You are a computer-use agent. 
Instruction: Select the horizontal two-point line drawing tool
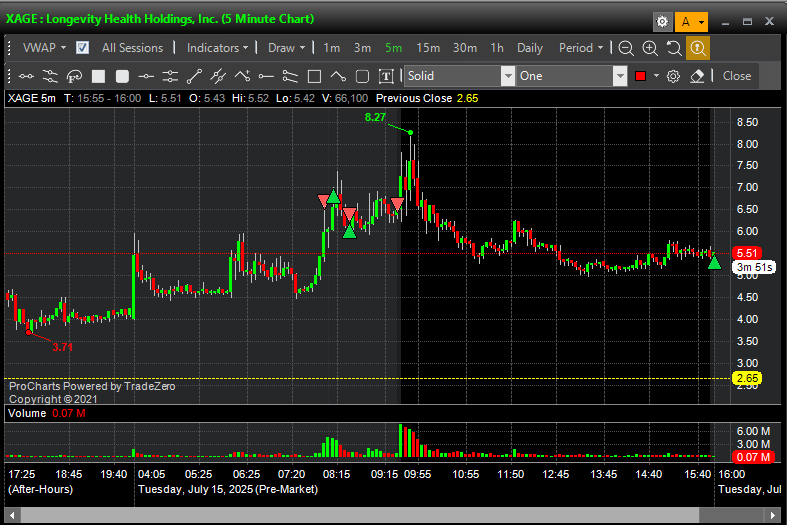(26, 76)
